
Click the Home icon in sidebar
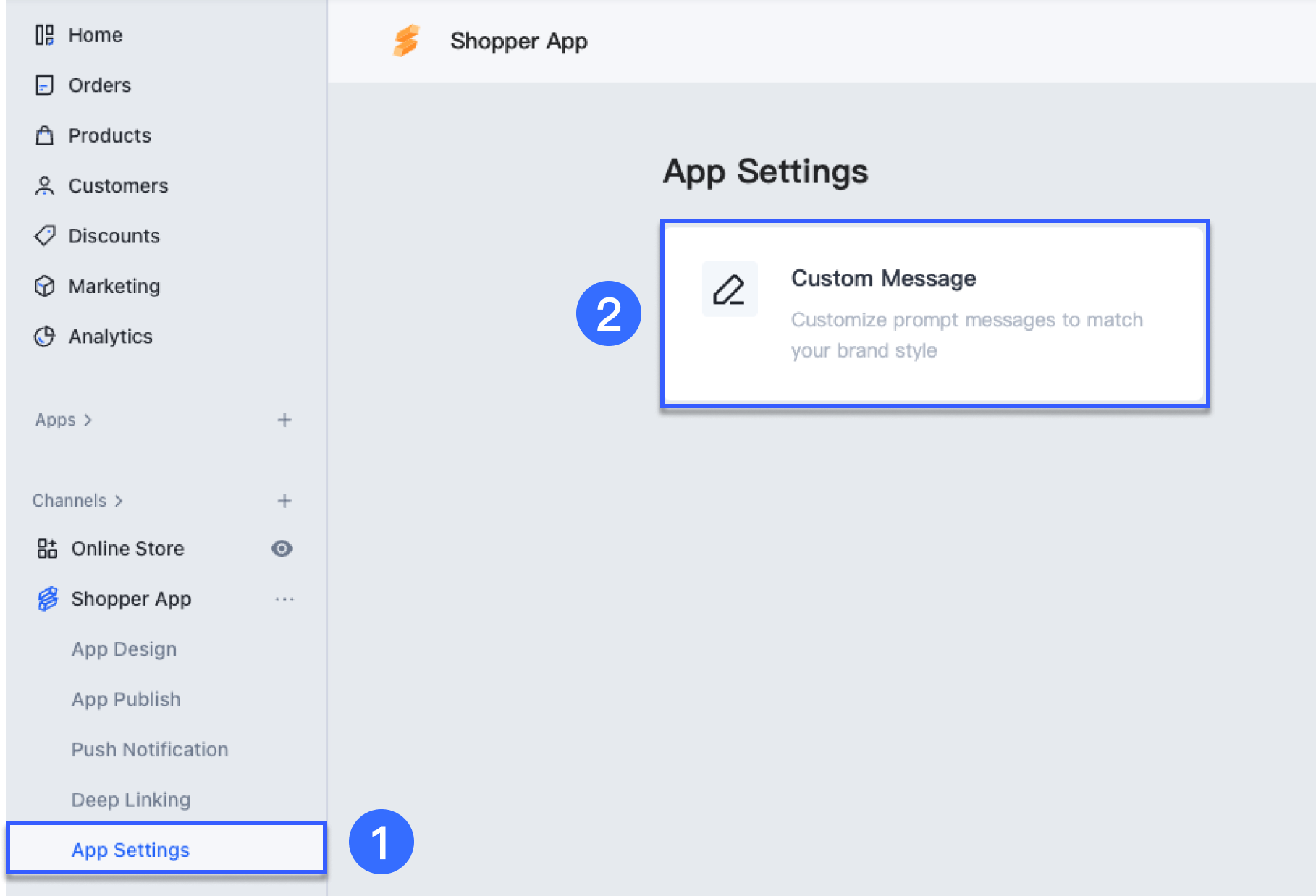click(x=45, y=34)
